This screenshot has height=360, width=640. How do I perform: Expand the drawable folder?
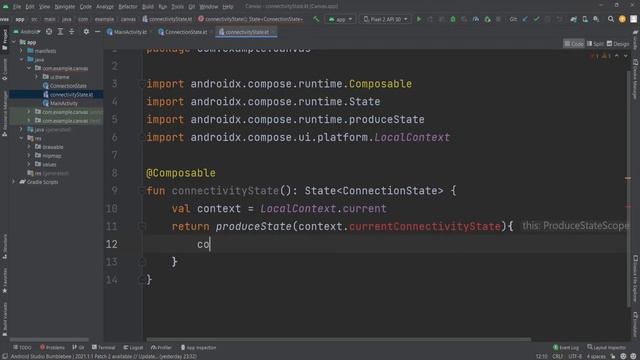29,147
